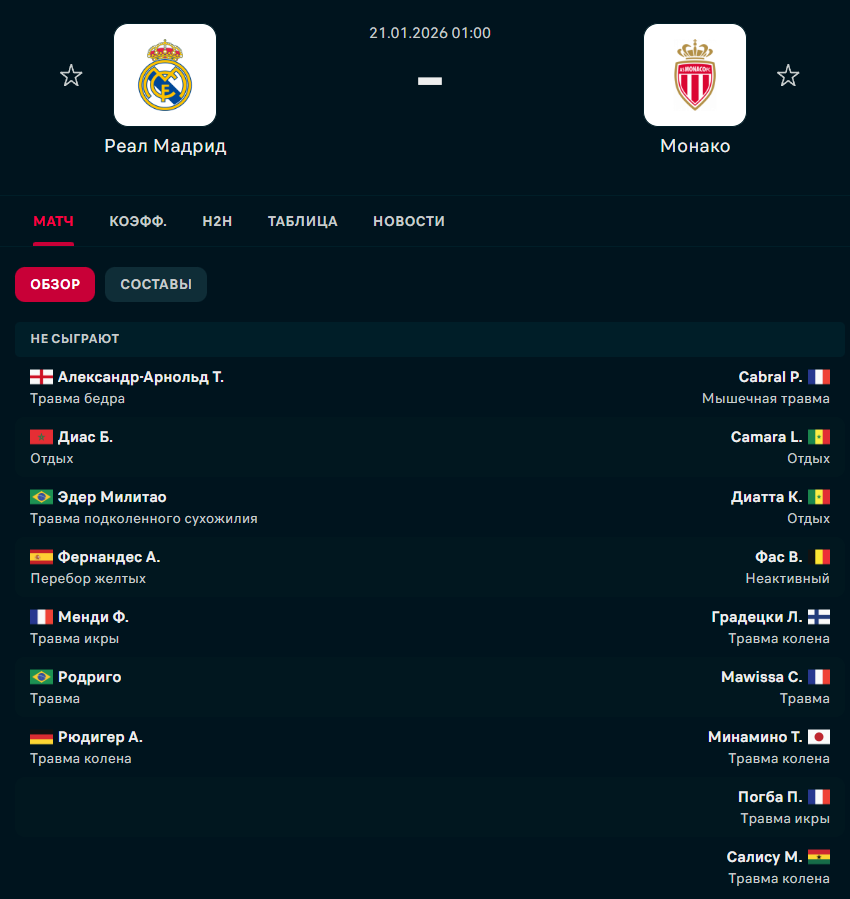850x899 pixels.
Task: Open player Александр-Арнольд Т. profile
Action: click(141, 377)
